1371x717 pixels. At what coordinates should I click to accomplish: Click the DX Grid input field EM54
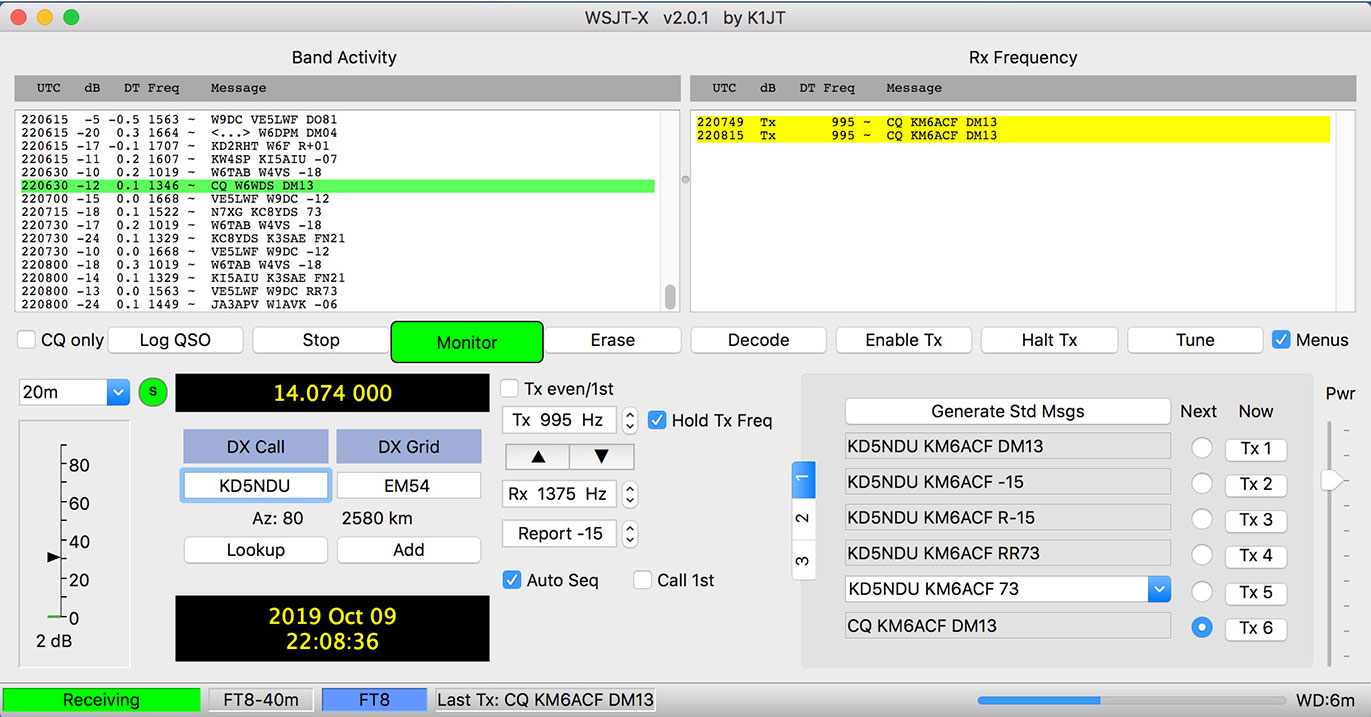(409, 486)
